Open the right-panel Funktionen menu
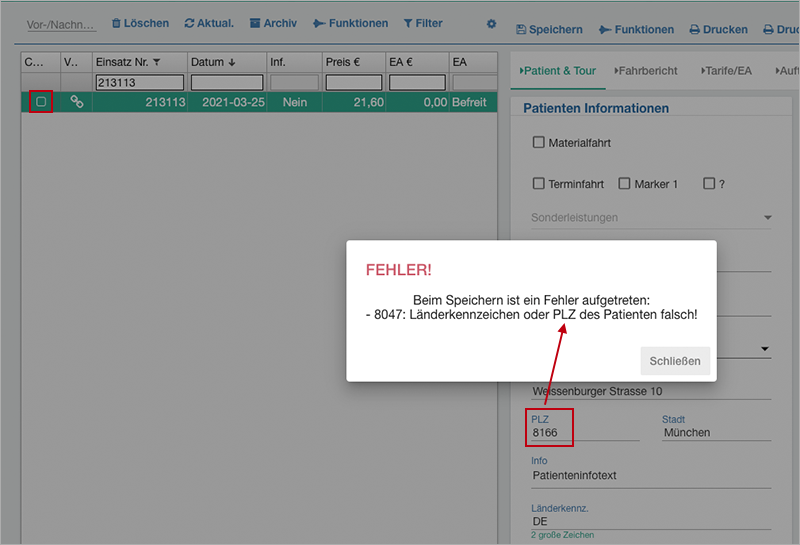Screen dimensions: 800x545 click(636, 30)
